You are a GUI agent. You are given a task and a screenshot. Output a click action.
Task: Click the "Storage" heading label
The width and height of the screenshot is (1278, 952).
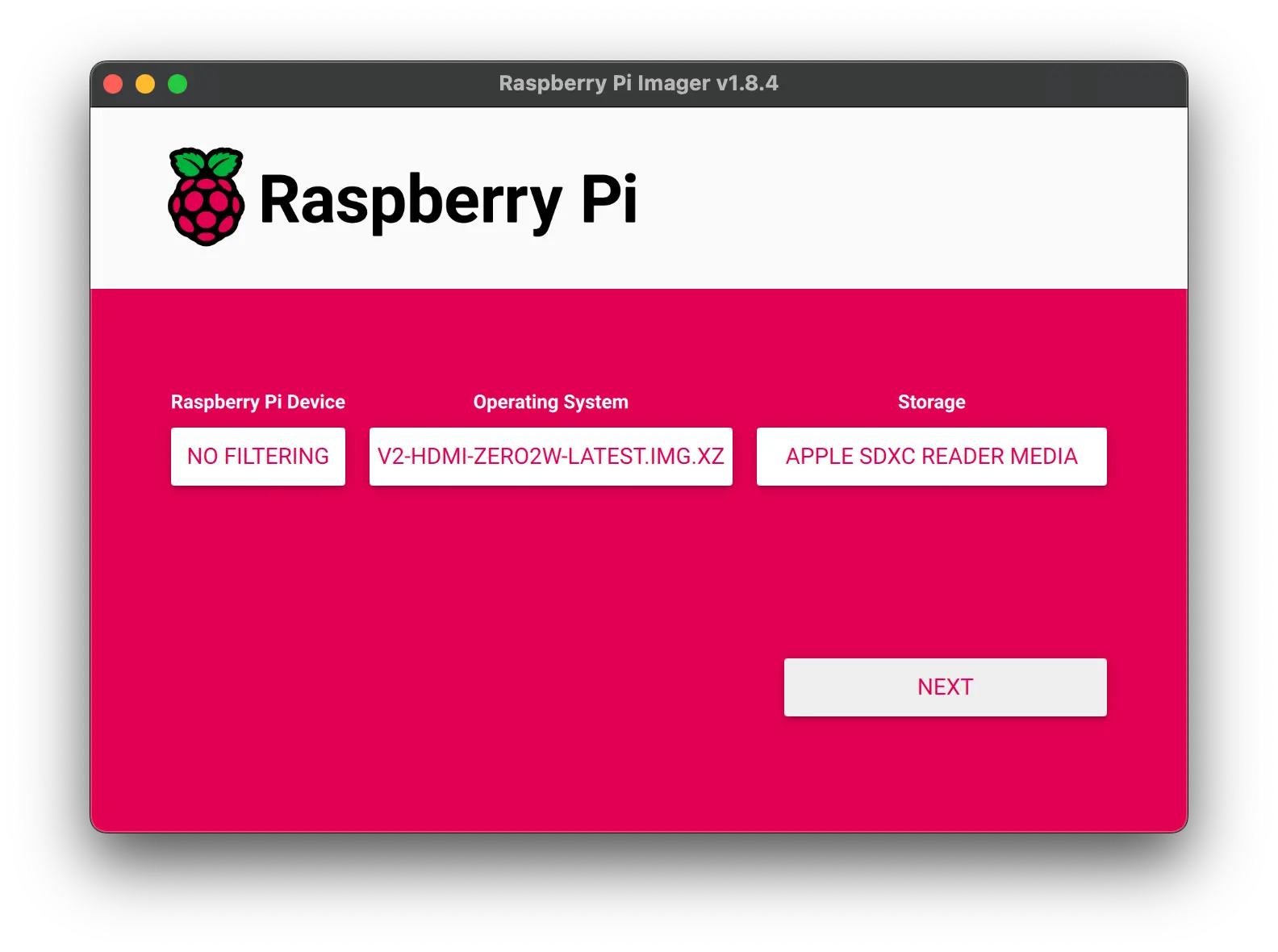coord(931,402)
